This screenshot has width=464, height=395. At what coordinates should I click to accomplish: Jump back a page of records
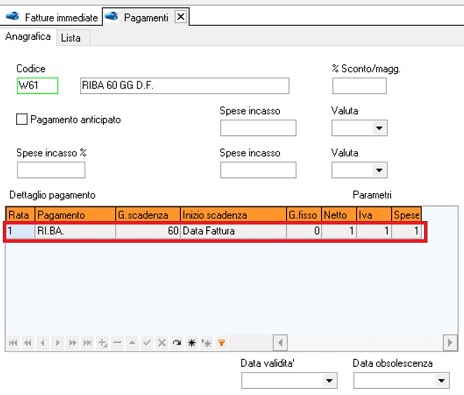(x=28, y=343)
